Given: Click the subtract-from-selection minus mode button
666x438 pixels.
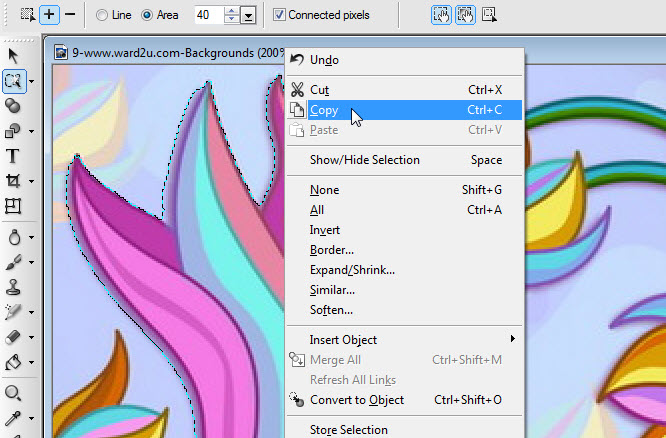Looking at the screenshot, I should tap(70, 15).
